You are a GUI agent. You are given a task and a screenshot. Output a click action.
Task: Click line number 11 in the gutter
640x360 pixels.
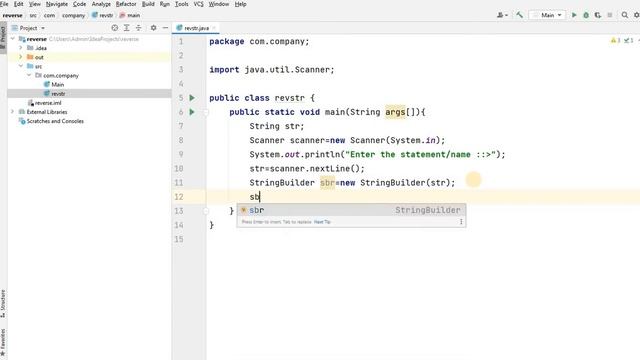pyautogui.click(x=179, y=182)
